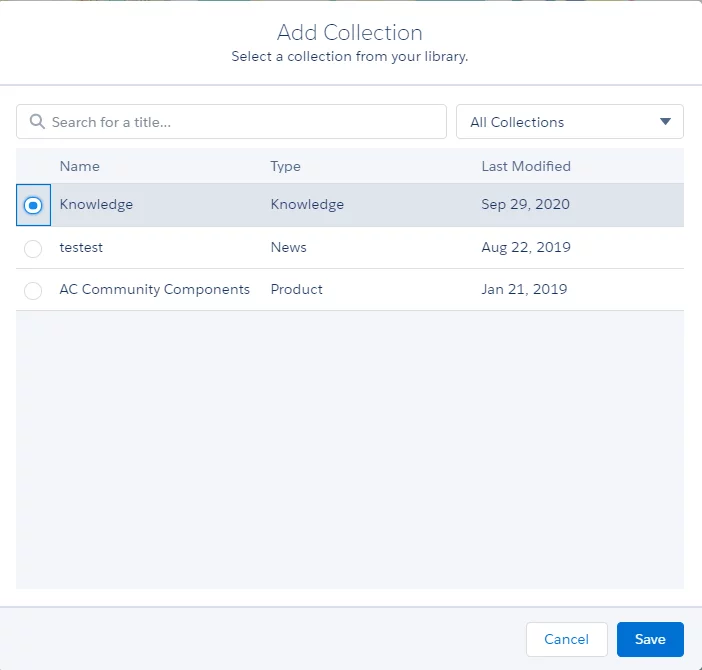Cancel the Add Collection dialog

567,639
